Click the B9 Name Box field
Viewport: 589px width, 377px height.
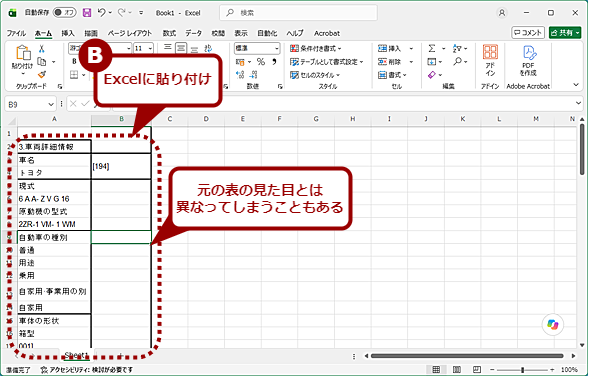[x=30, y=104]
